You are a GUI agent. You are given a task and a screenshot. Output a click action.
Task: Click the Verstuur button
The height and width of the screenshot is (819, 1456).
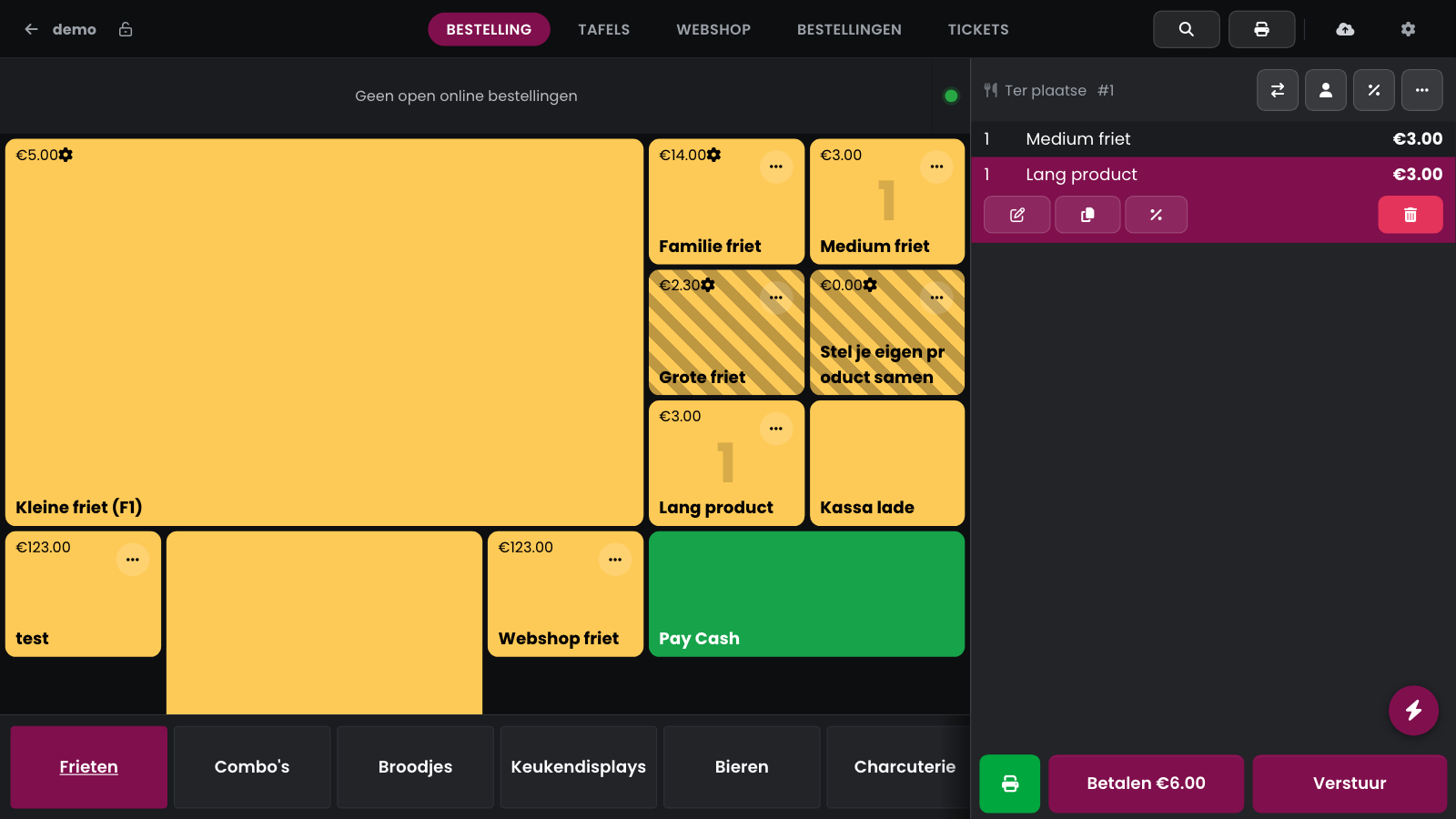(1350, 784)
